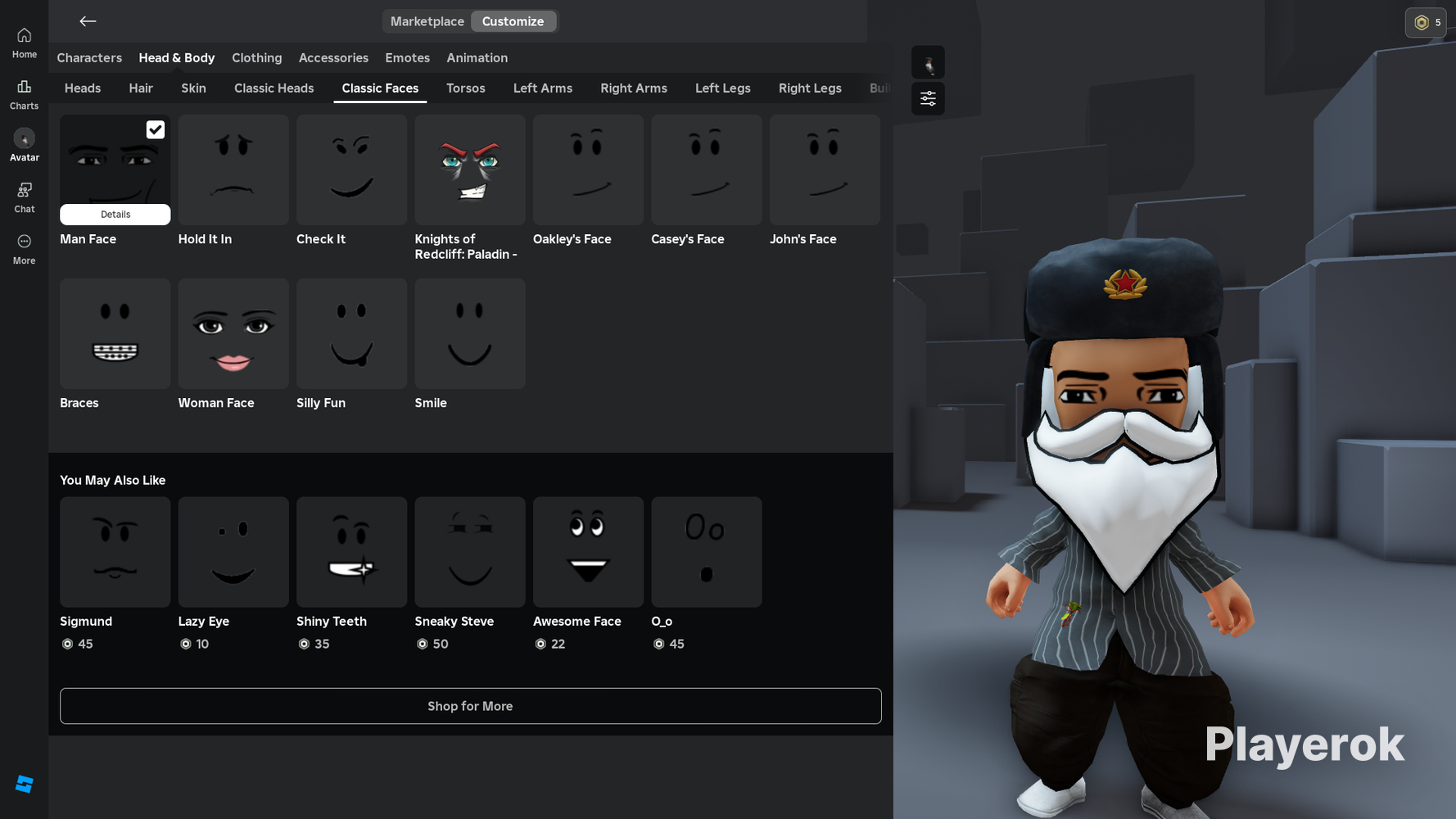Image resolution: width=1456 pixels, height=819 pixels.
Task: Click the Lazy Eye price of 10
Action: [195, 644]
